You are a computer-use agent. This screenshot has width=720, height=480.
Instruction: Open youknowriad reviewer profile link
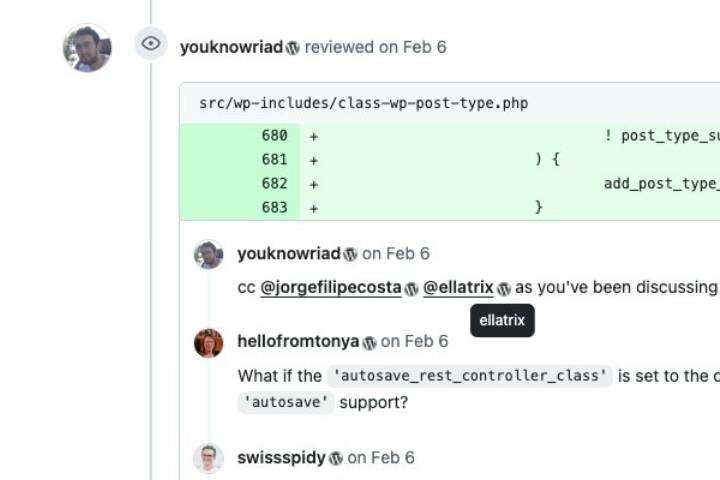[231, 47]
